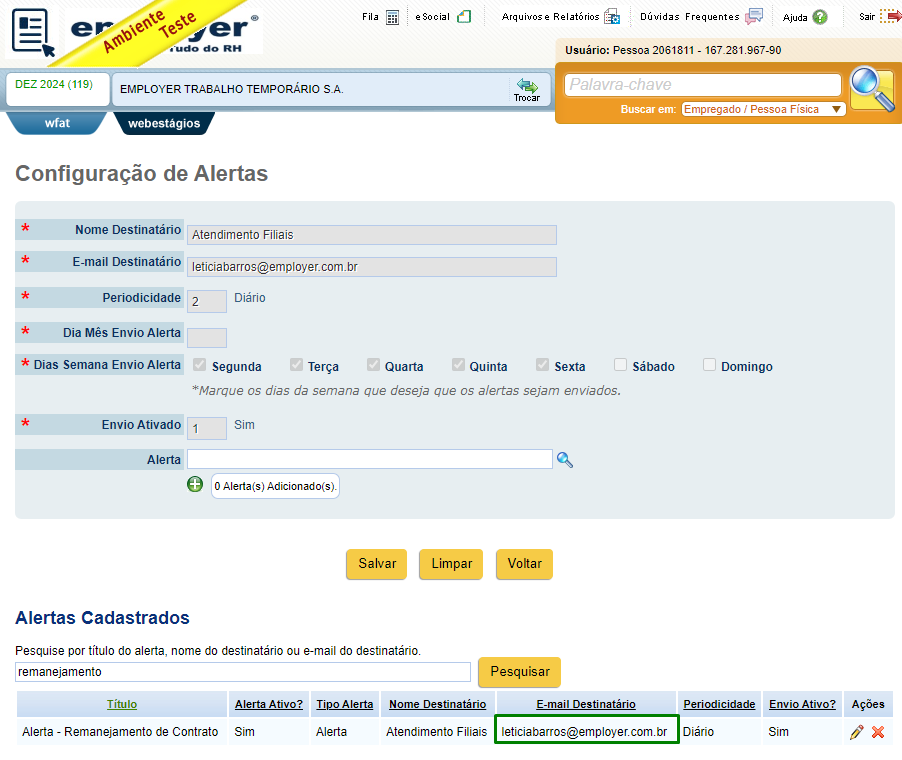Viewport: 902px width, 760px height.
Task: Sort by Envio Ativo? column
Action: [x=802, y=704]
